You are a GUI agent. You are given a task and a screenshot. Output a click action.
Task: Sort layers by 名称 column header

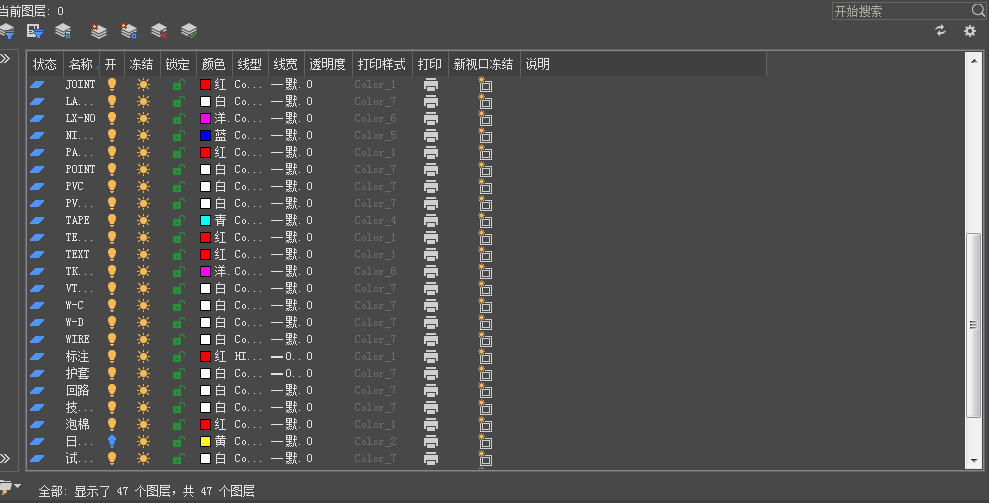(x=80, y=64)
